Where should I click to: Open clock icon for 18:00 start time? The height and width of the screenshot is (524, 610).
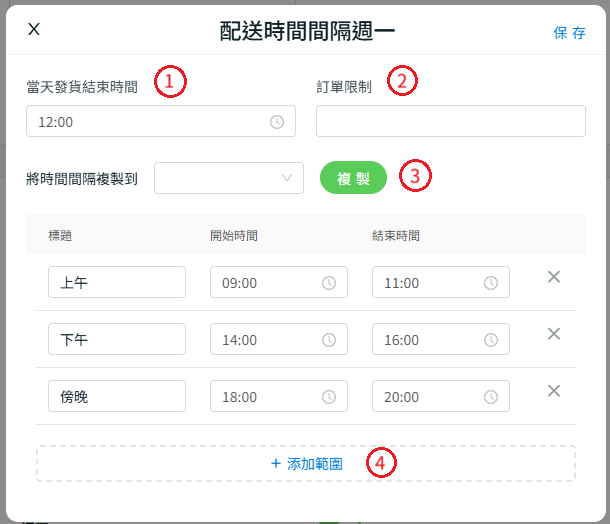pos(329,397)
